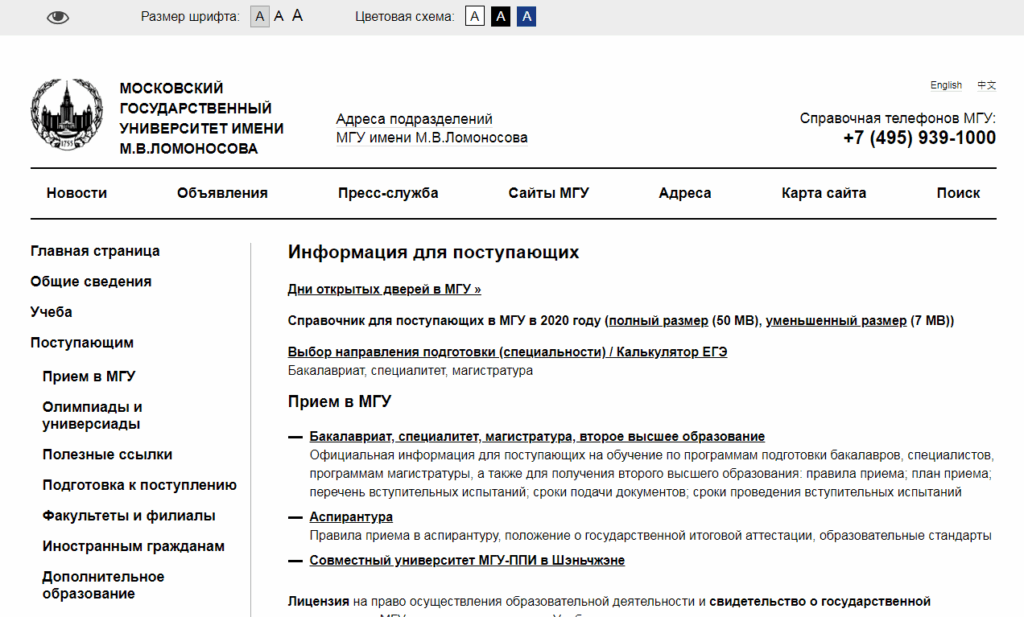The height and width of the screenshot is (617, 1024).
Task: Click the MSU university logo emblem
Action: (66, 115)
